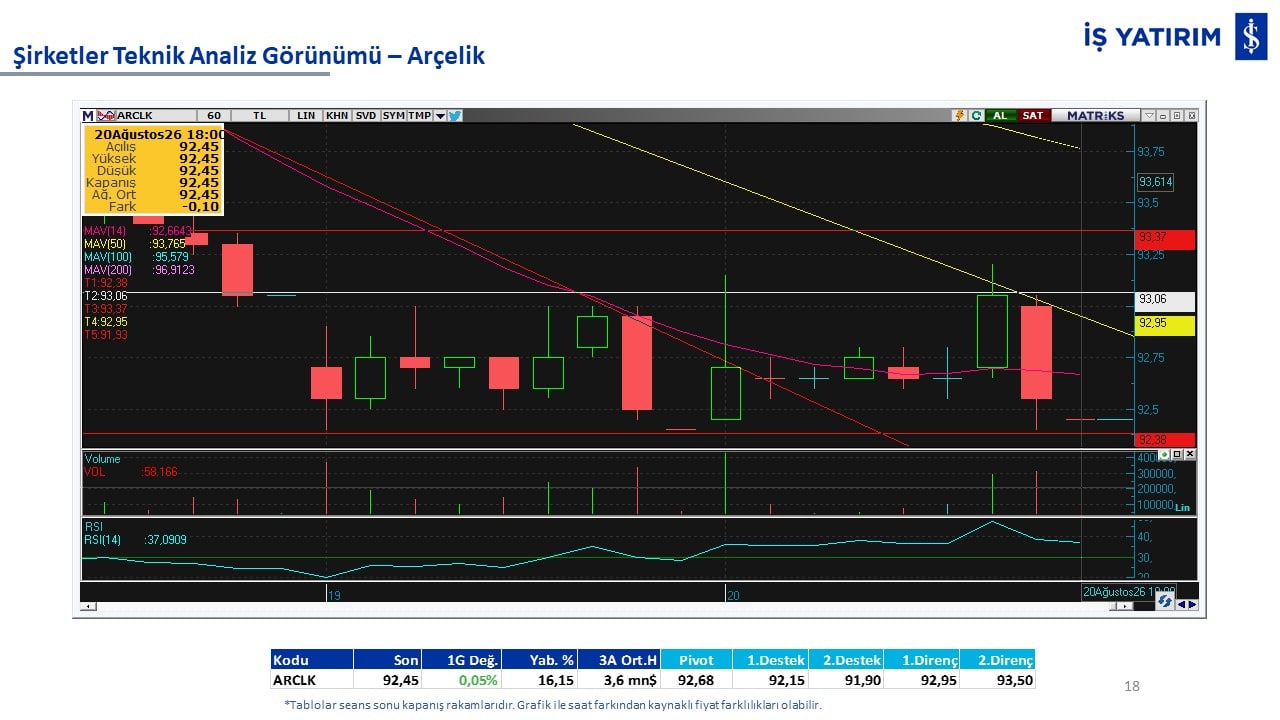The width and height of the screenshot is (1280, 720).
Task: Click the scroll-right arrow of the chart scrollbar
Action: [1127, 607]
